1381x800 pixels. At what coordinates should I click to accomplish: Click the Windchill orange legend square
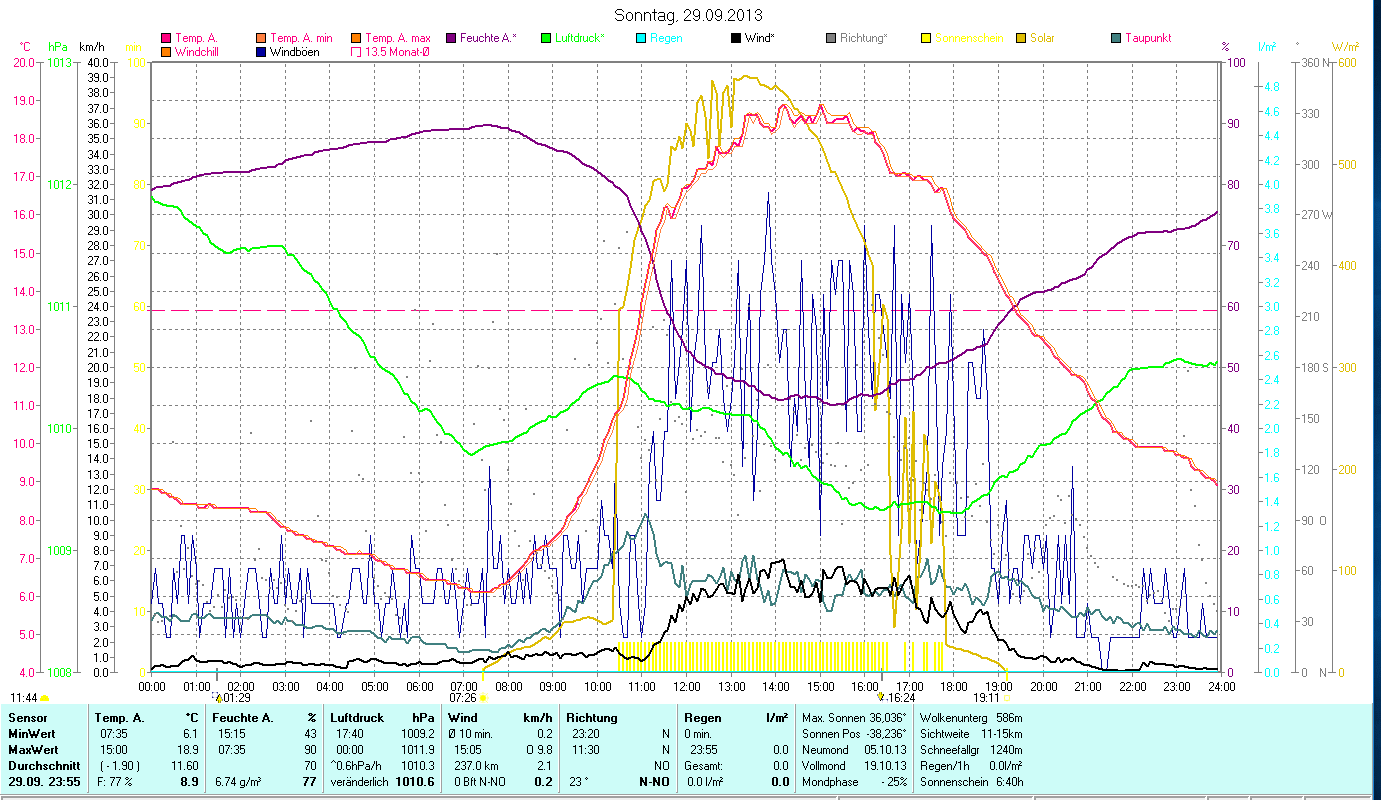pos(166,52)
